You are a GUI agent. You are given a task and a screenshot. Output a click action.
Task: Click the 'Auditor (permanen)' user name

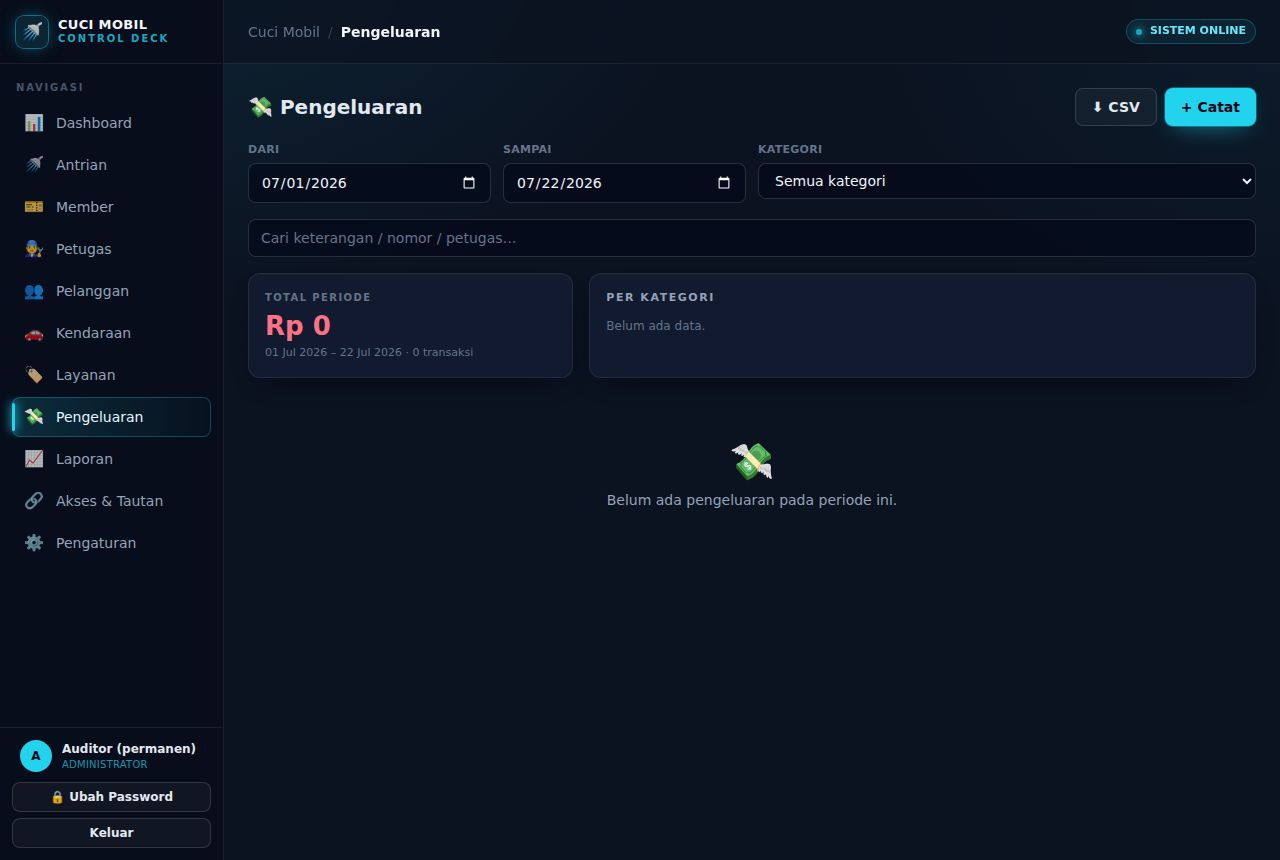click(x=129, y=749)
